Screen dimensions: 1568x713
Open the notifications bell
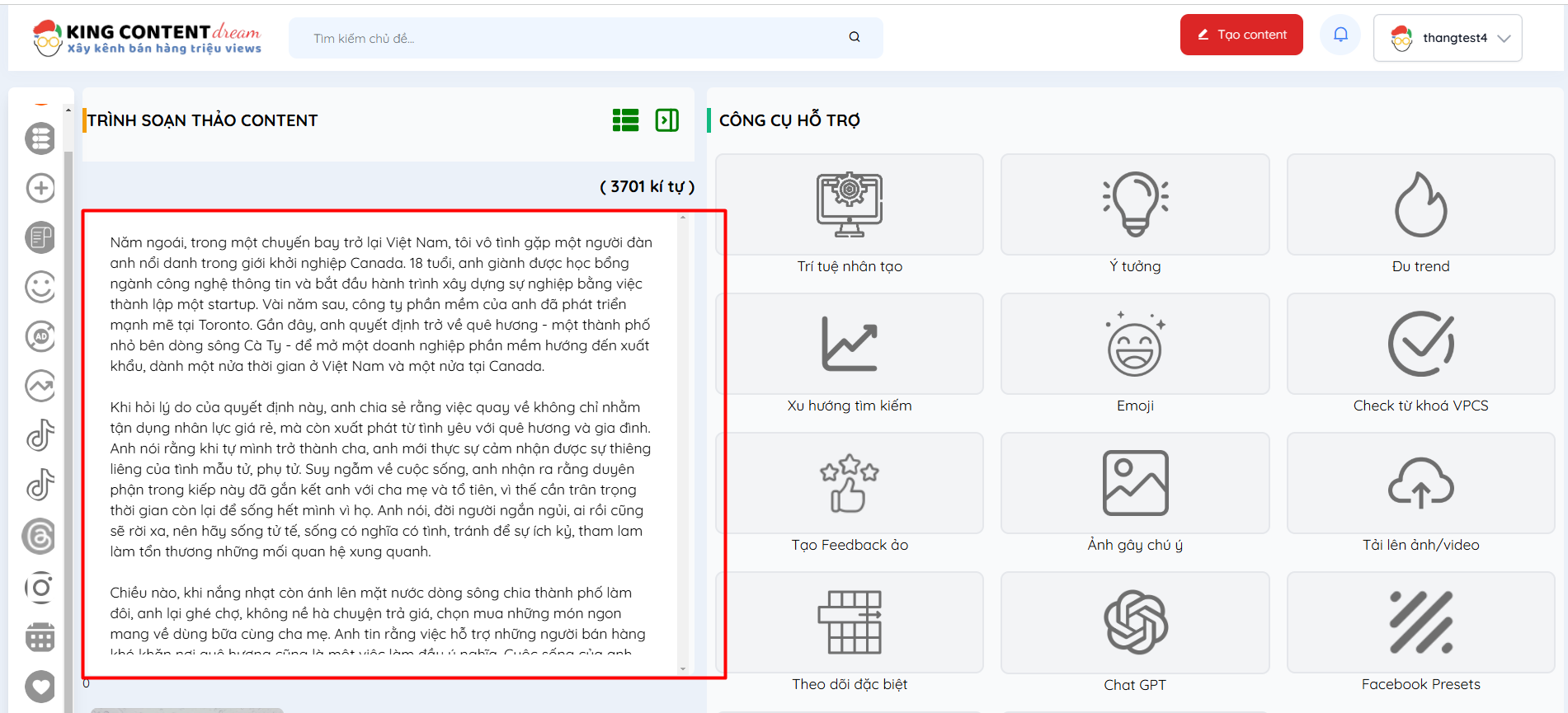[x=1340, y=35]
